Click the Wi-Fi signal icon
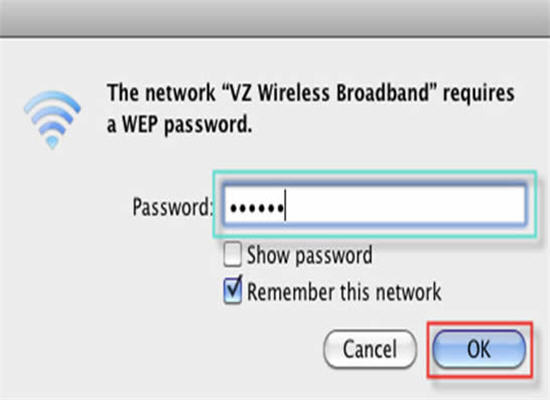550x400 pixels. click(53, 119)
